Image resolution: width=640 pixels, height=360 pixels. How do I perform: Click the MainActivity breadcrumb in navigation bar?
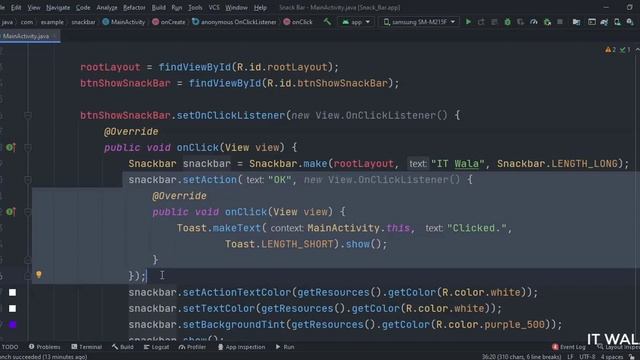(x=124, y=22)
